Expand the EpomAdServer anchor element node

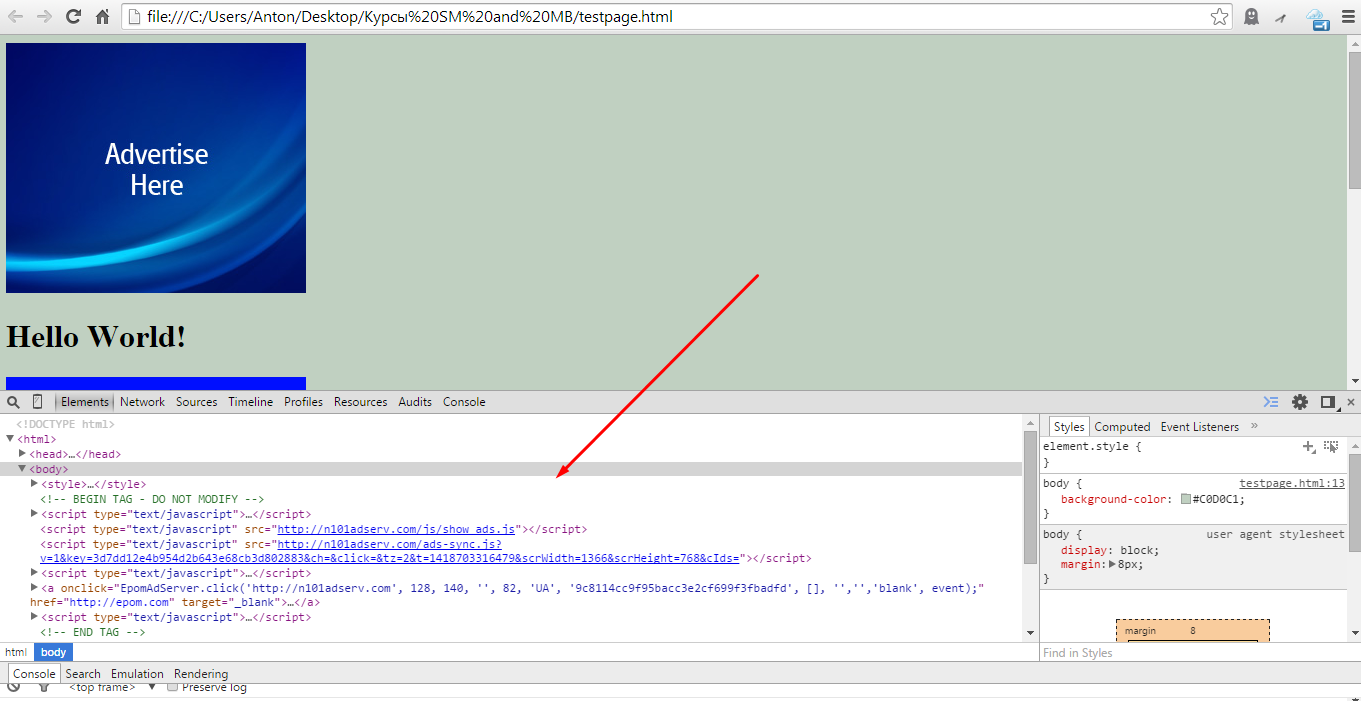[34, 587]
